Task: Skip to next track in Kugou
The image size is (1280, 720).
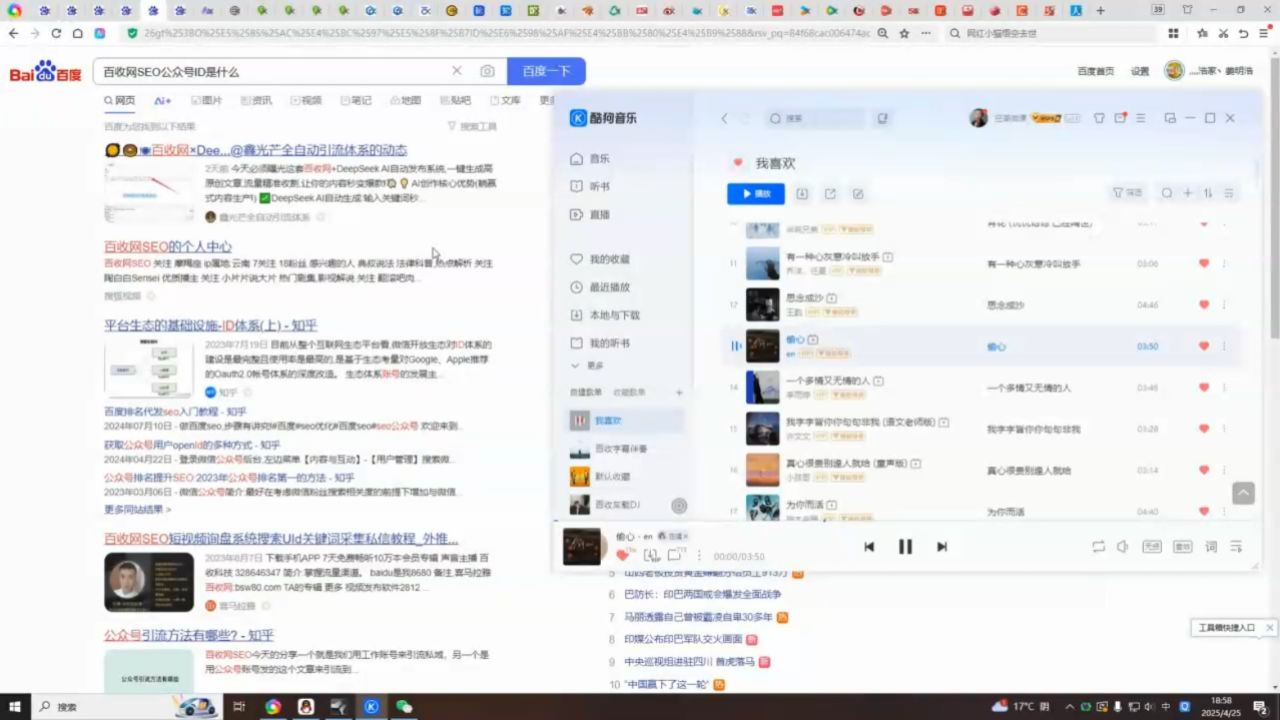Action: pyautogui.click(x=941, y=547)
